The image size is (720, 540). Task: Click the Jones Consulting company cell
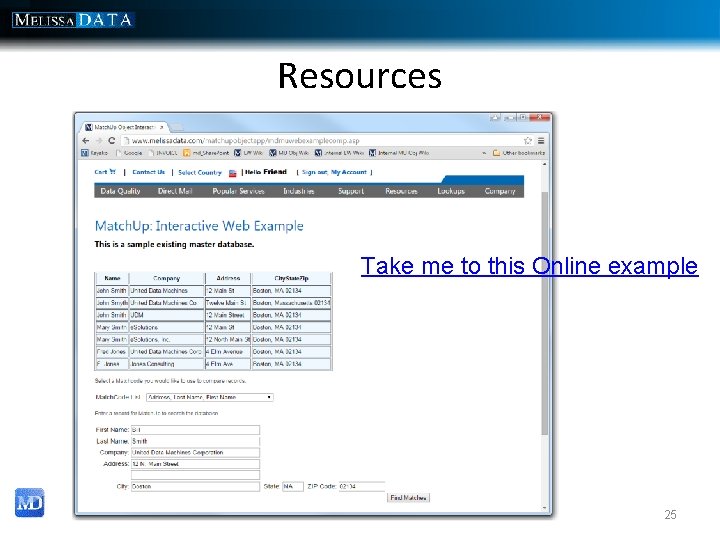pos(167,364)
